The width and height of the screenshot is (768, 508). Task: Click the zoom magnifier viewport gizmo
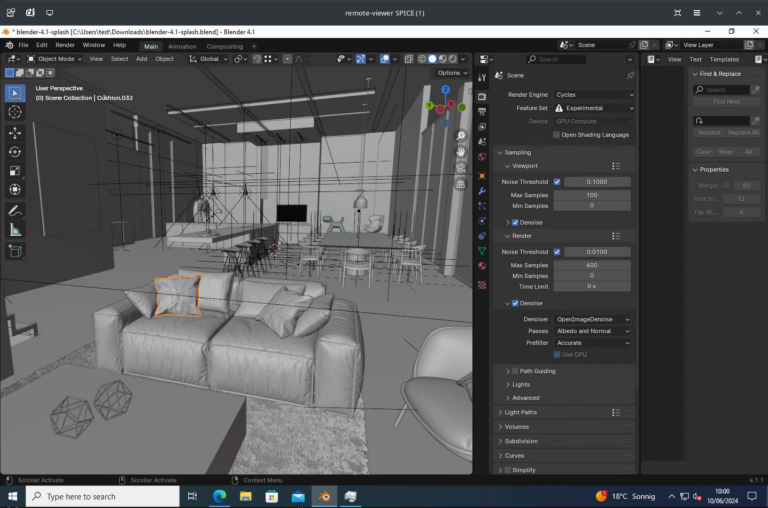[x=461, y=136]
